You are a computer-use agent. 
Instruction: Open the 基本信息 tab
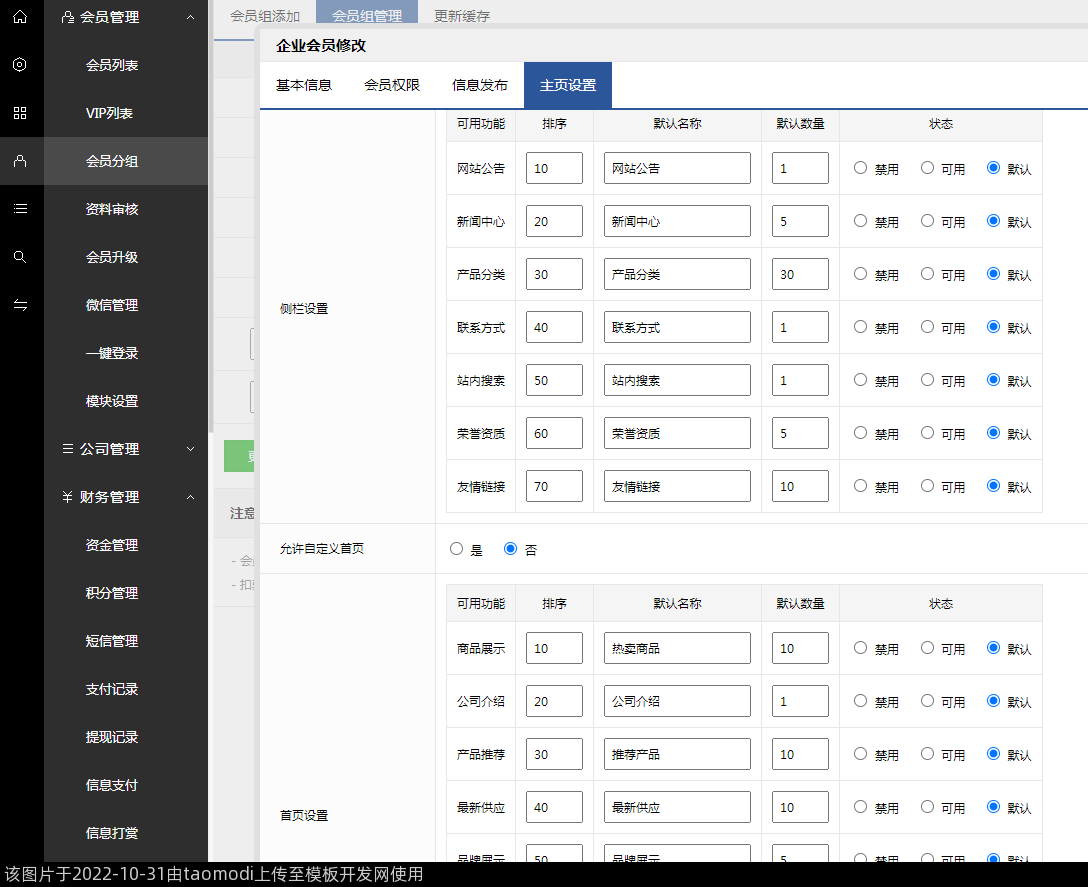(x=304, y=85)
